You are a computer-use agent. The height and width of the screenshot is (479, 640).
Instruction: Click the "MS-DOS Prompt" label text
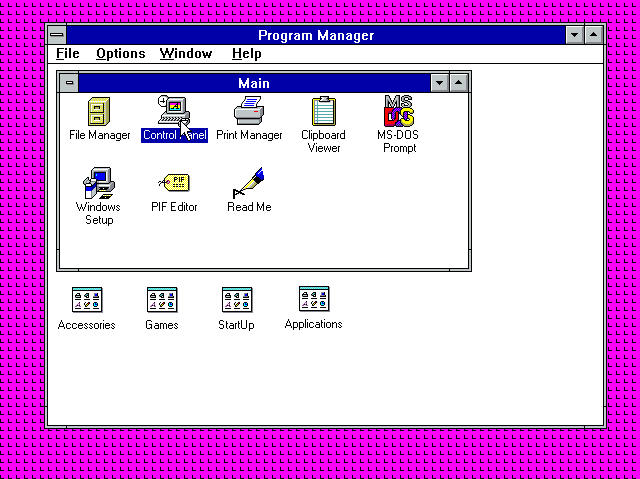(x=398, y=141)
